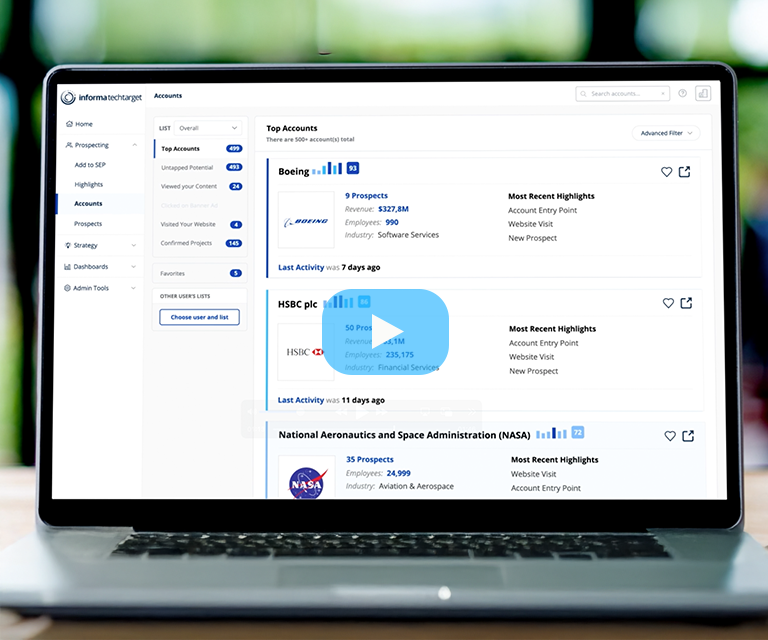Open NASA in a new window
Viewport: 768px width, 640px height.
click(x=688, y=436)
